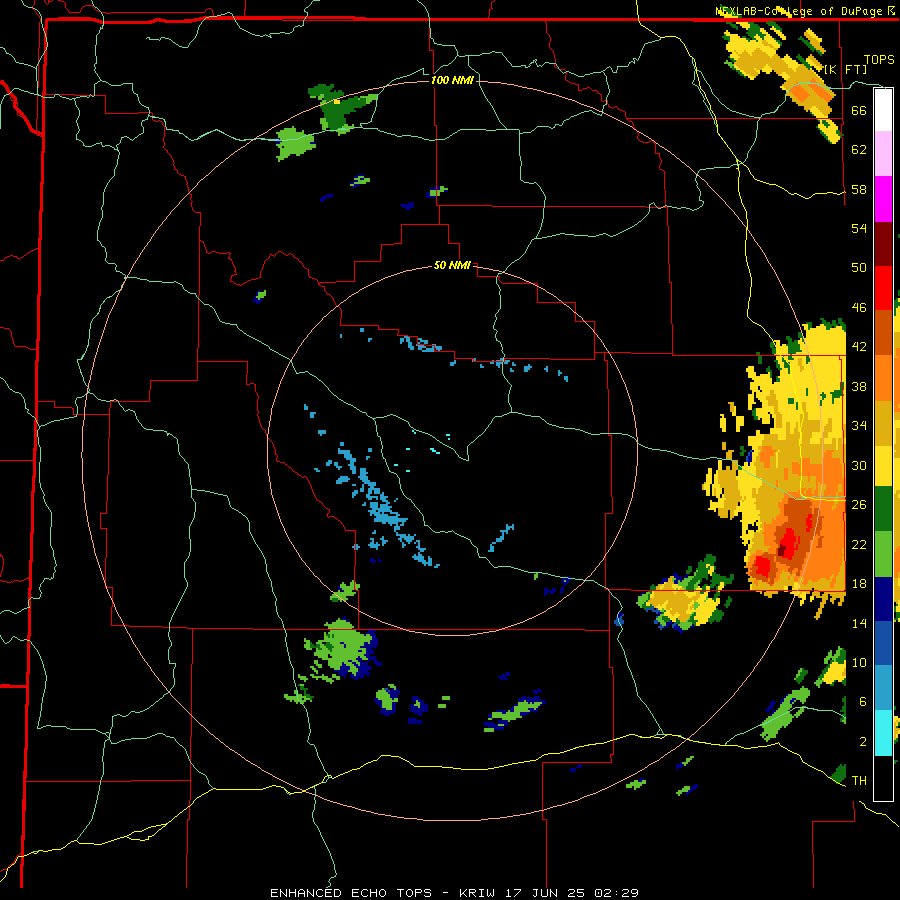Screen dimensions: 900x900
Task: Click the '66' legend value
Action: (859, 110)
